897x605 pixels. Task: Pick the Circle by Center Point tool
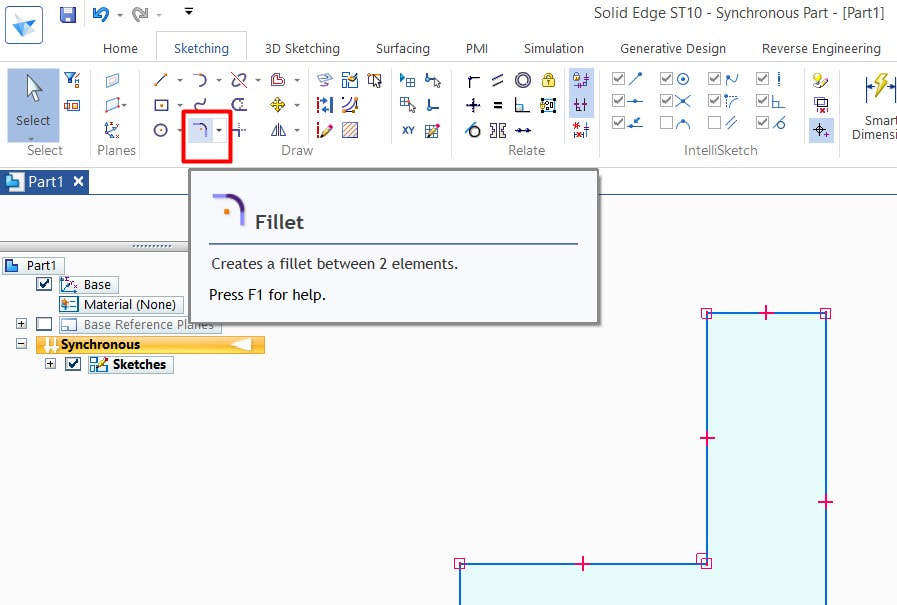tap(160, 130)
